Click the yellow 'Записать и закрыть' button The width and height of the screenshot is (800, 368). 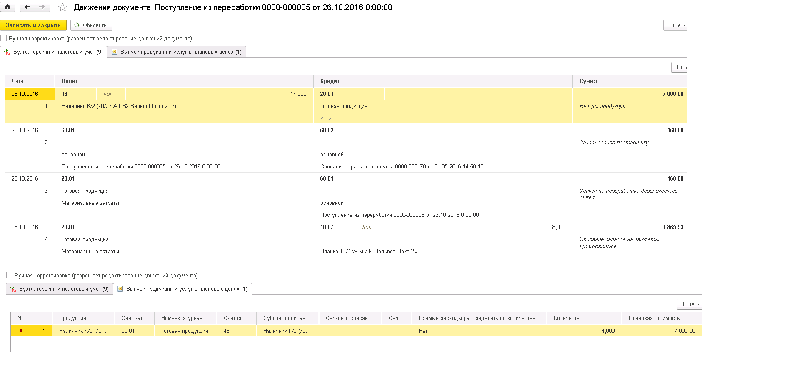pos(33,25)
